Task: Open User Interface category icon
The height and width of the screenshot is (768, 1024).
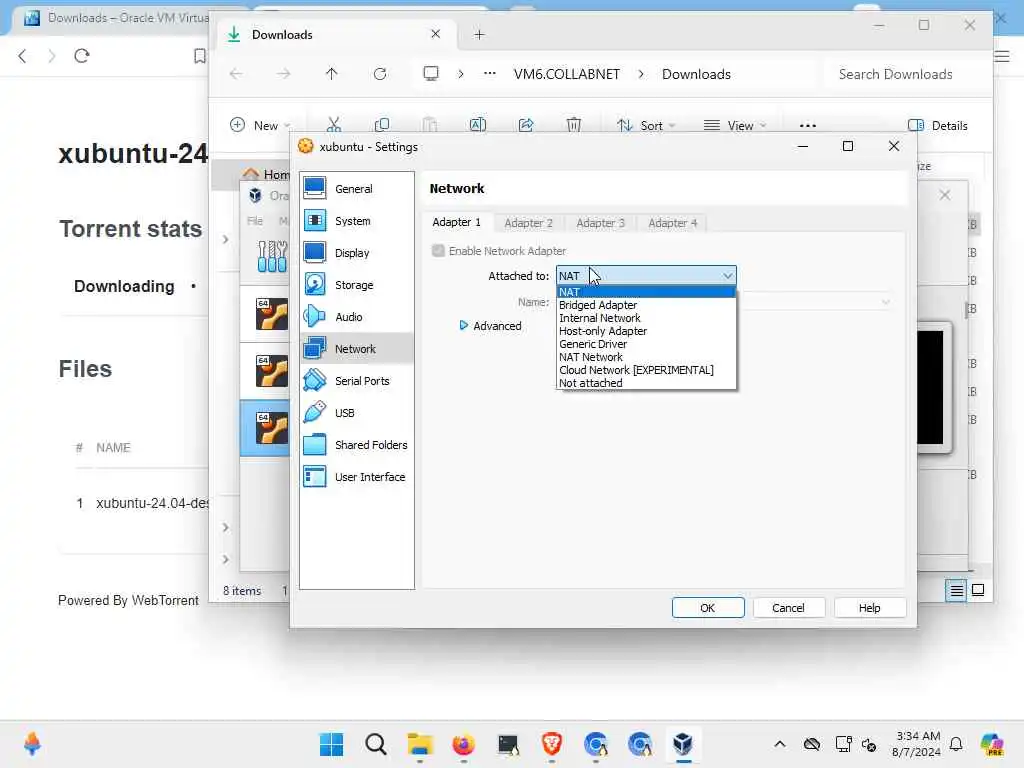Action: 315,477
